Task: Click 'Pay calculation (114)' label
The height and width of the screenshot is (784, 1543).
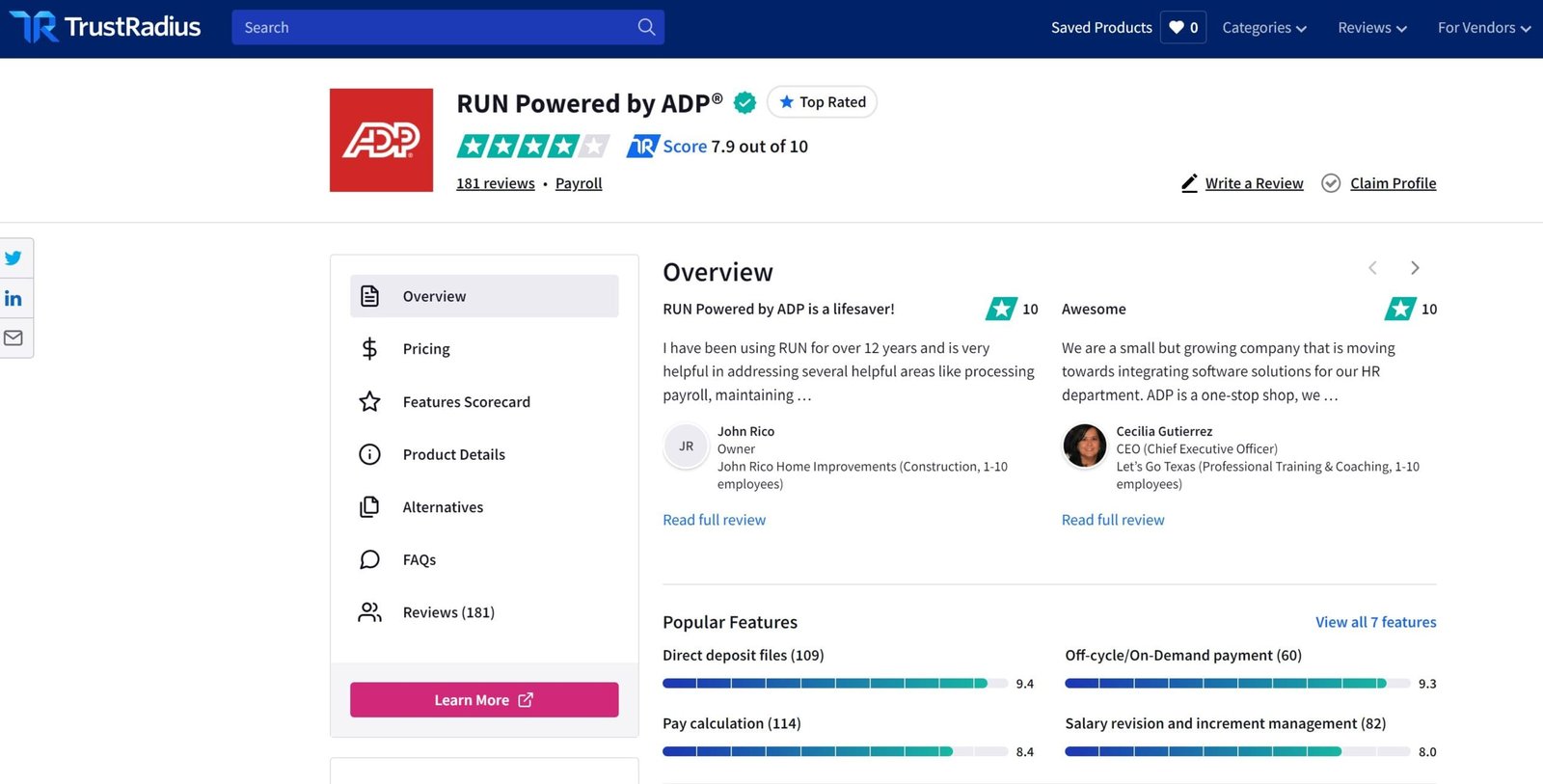Action: [x=731, y=723]
